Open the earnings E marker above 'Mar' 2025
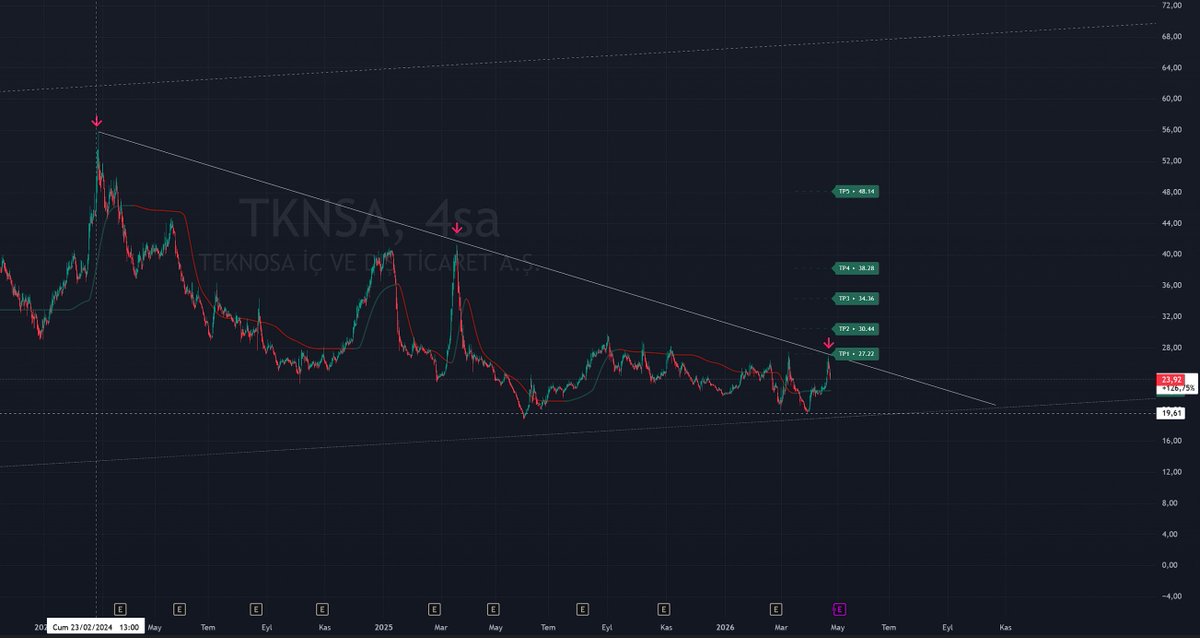Viewport: 1200px width, 638px height. (434, 608)
